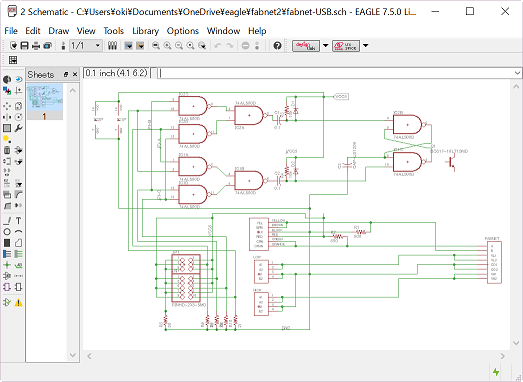Select the Miter tool
523x382 pixels.
pos(18,195)
